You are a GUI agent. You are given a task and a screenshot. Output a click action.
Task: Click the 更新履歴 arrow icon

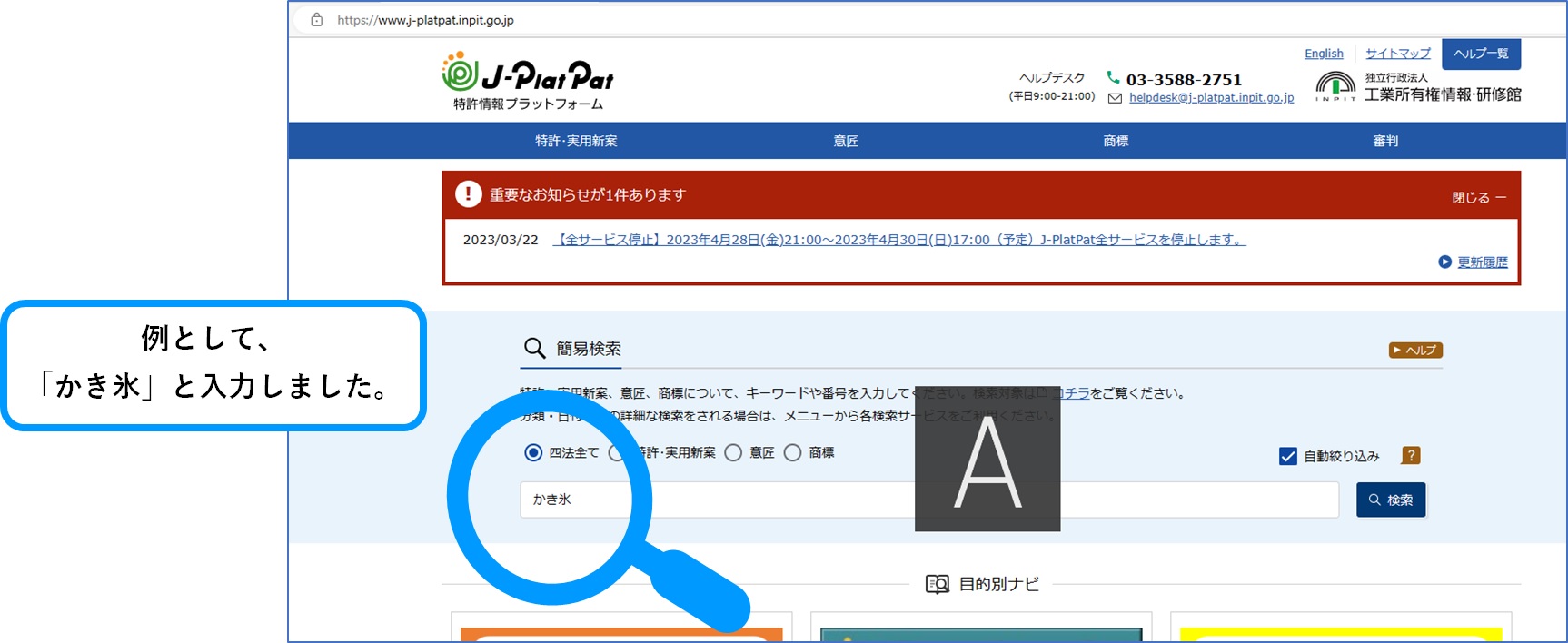[x=1444, y=262]
